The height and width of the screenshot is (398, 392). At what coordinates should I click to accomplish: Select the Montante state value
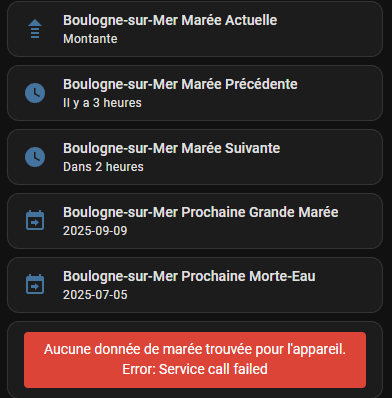(90, 39)
